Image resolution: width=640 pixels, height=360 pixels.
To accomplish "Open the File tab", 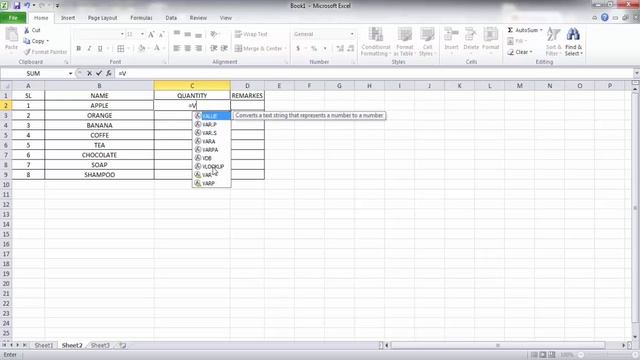I will (x=13, y=18).
